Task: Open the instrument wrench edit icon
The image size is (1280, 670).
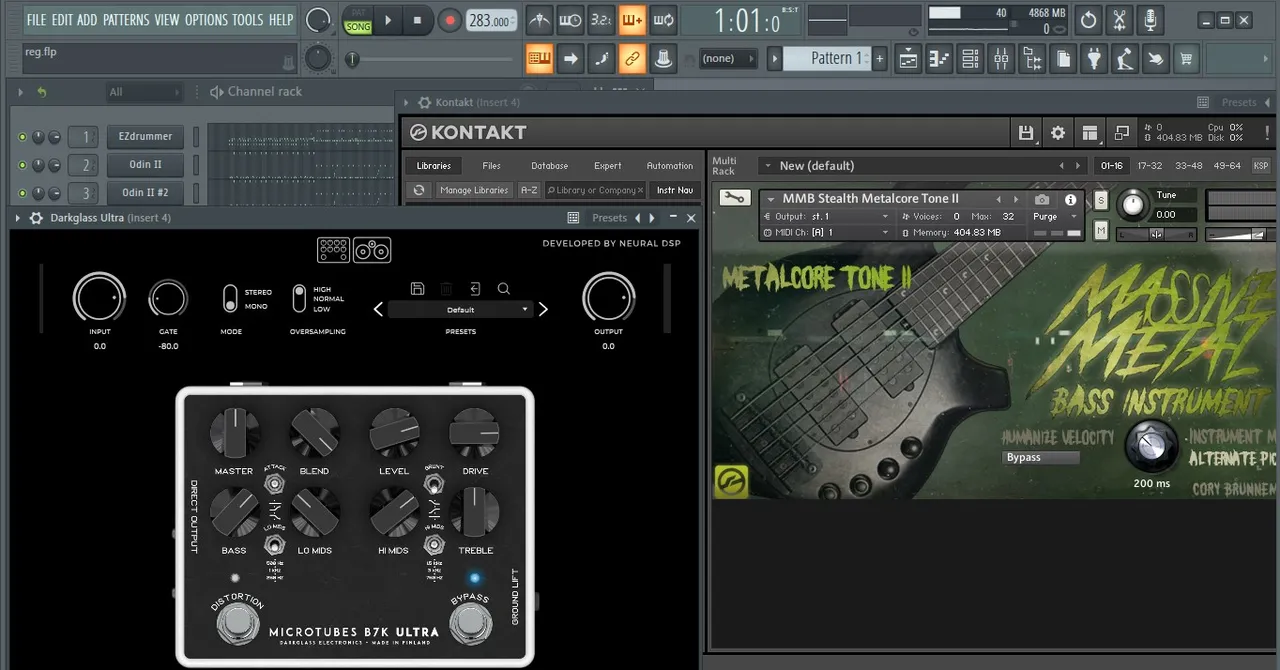Action: click(x=734, y=198)
